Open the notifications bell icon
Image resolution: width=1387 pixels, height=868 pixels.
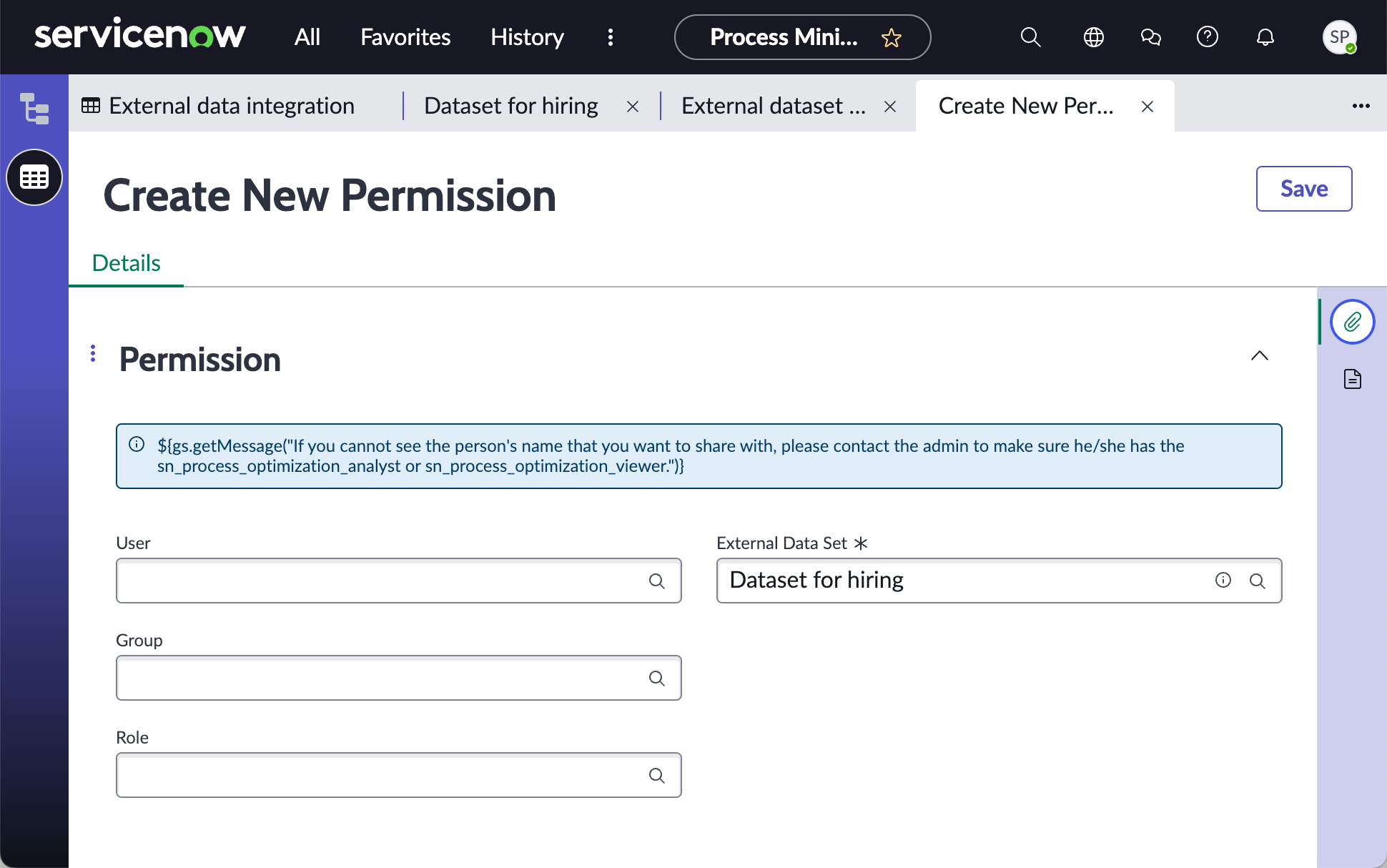coord(1265,37)
